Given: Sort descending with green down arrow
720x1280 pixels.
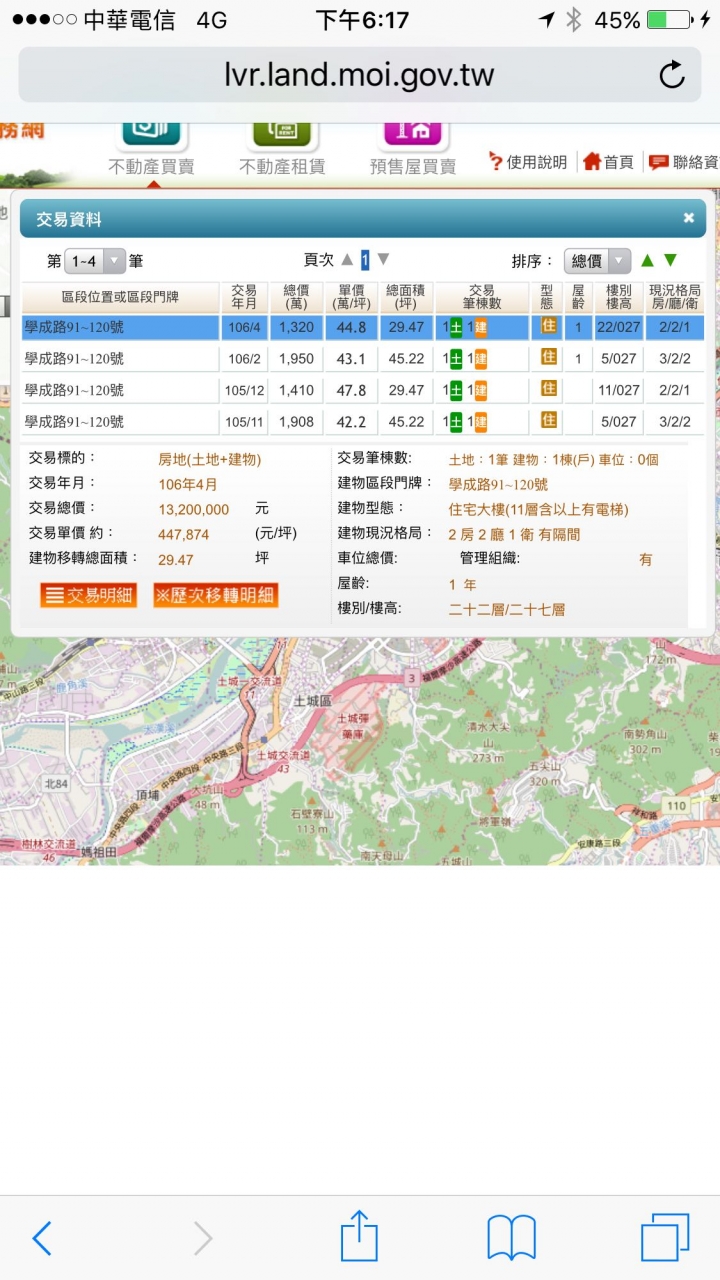Looking at the screenshot, I should coord(671,261).
